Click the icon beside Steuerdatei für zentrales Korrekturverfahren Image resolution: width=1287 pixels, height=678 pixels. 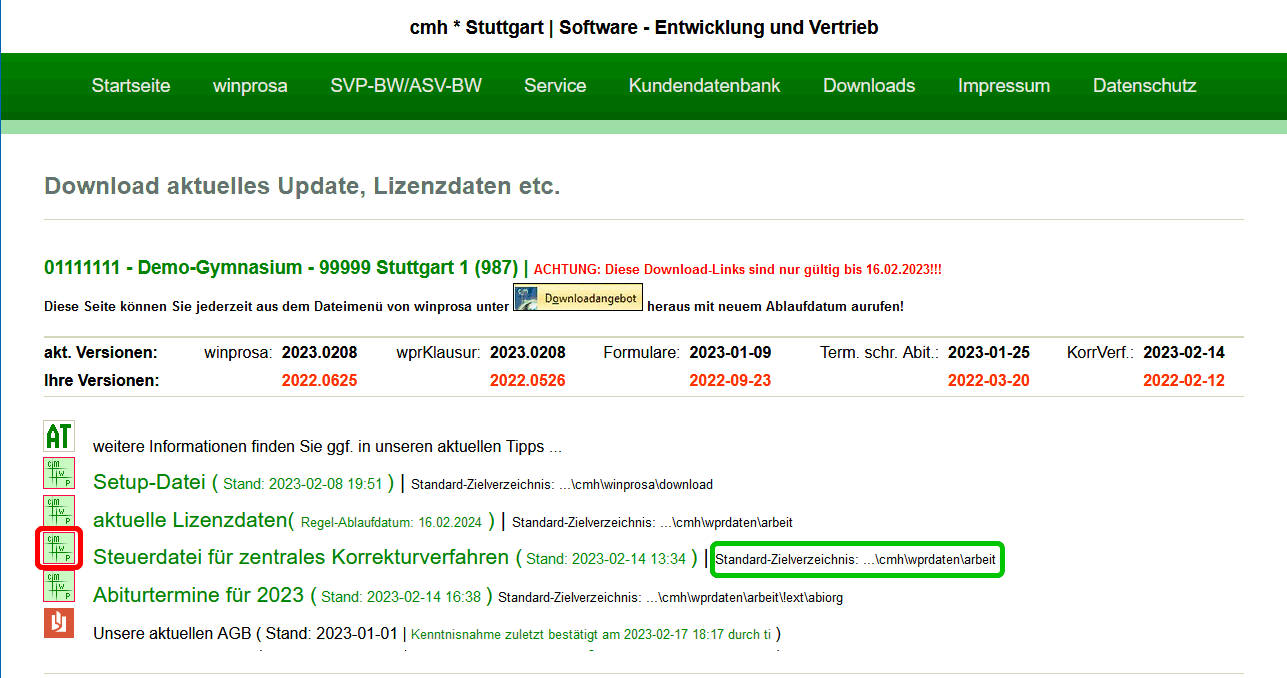[59, 549]
